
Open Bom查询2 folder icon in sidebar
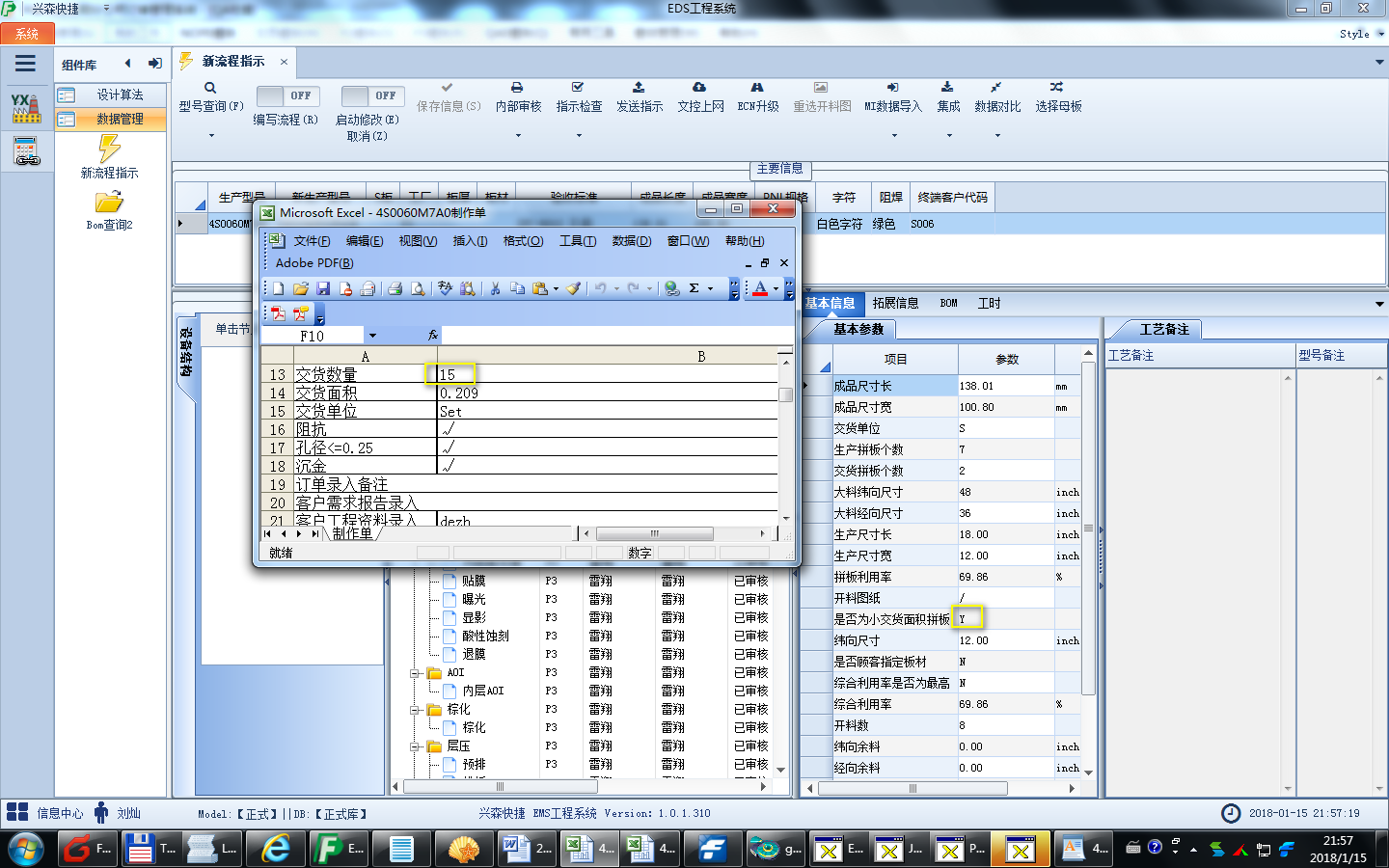click(x=109, y=202)
